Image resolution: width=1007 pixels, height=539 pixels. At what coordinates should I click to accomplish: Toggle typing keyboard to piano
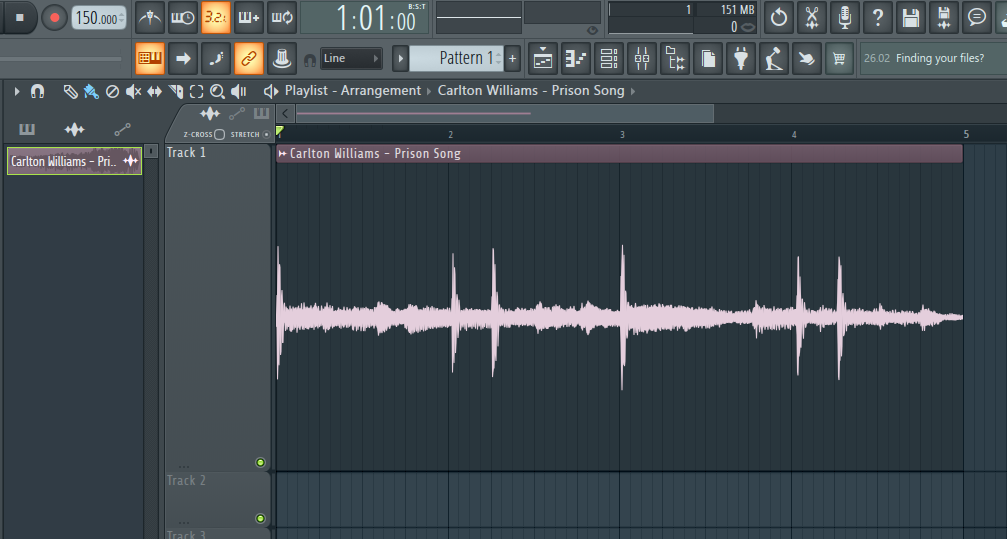tap(150, 58)
